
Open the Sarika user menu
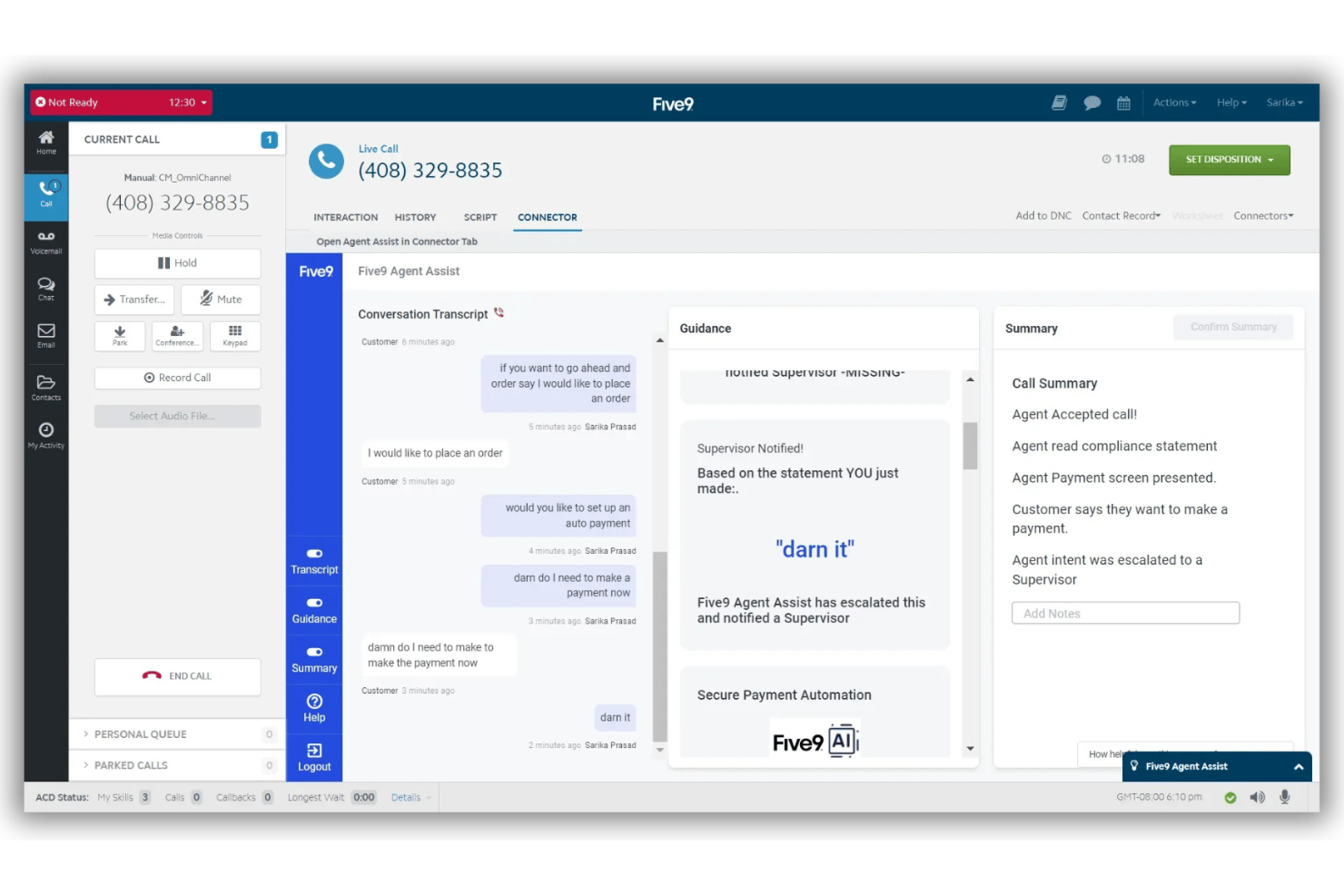tap(1284, 103)
